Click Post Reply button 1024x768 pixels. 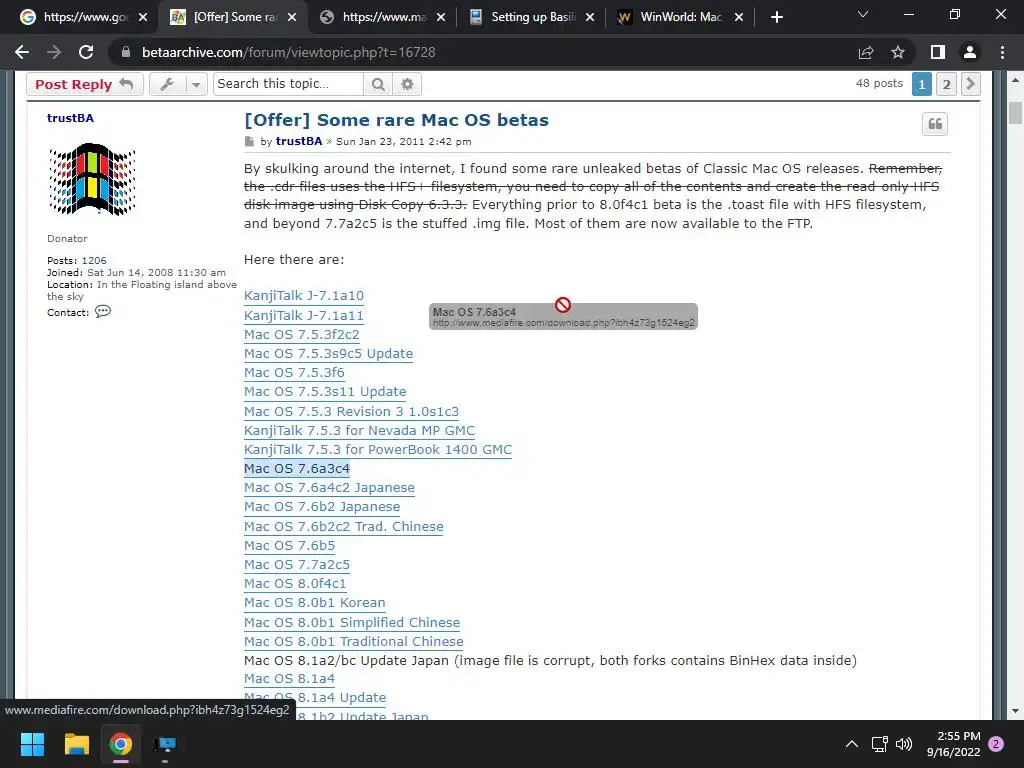tap(84, 84)
